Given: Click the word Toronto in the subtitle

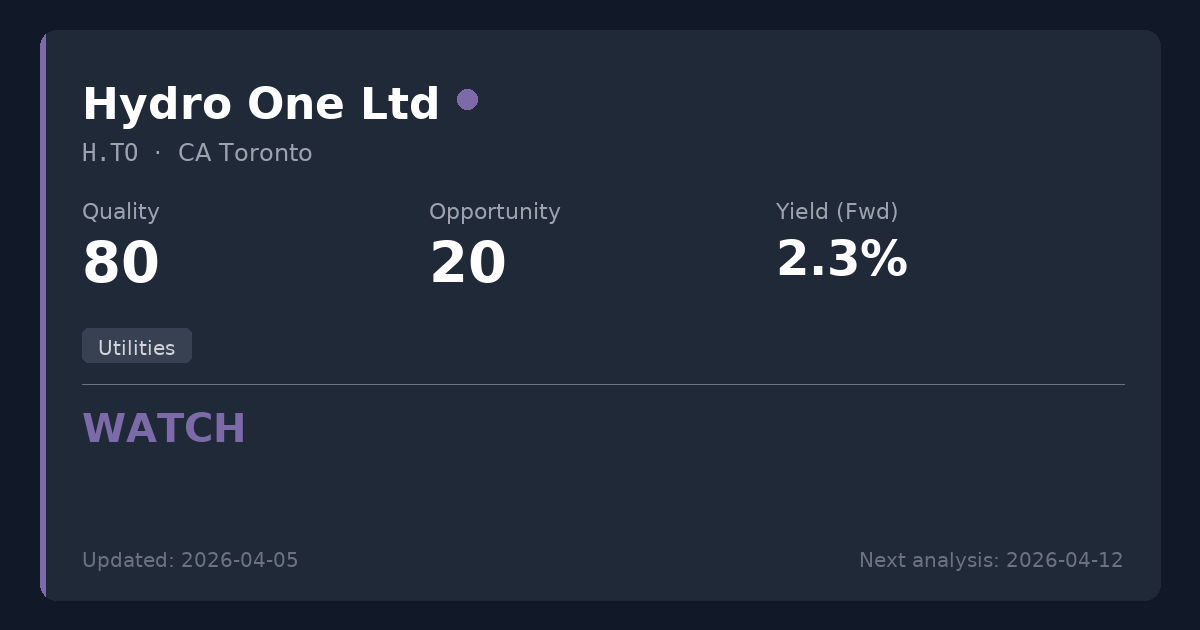Looking at the screenshot, I should (x=265, y=154).
